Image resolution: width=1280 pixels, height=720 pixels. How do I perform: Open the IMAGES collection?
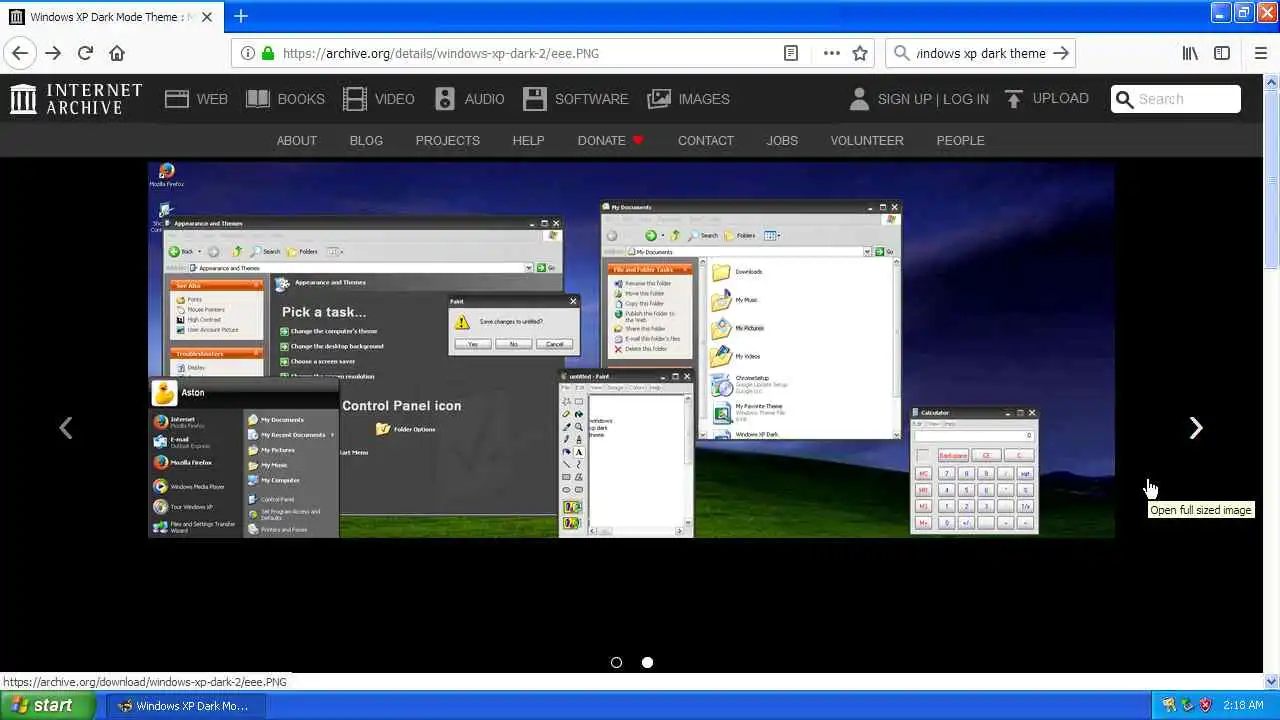688,99
